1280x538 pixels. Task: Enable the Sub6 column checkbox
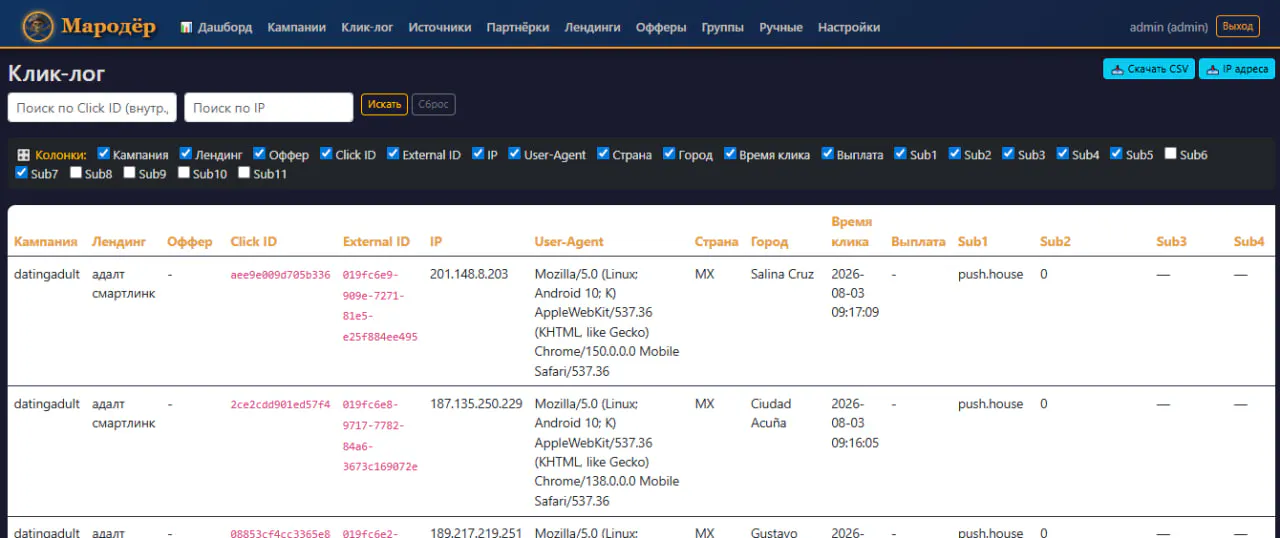coord(1170,154)
